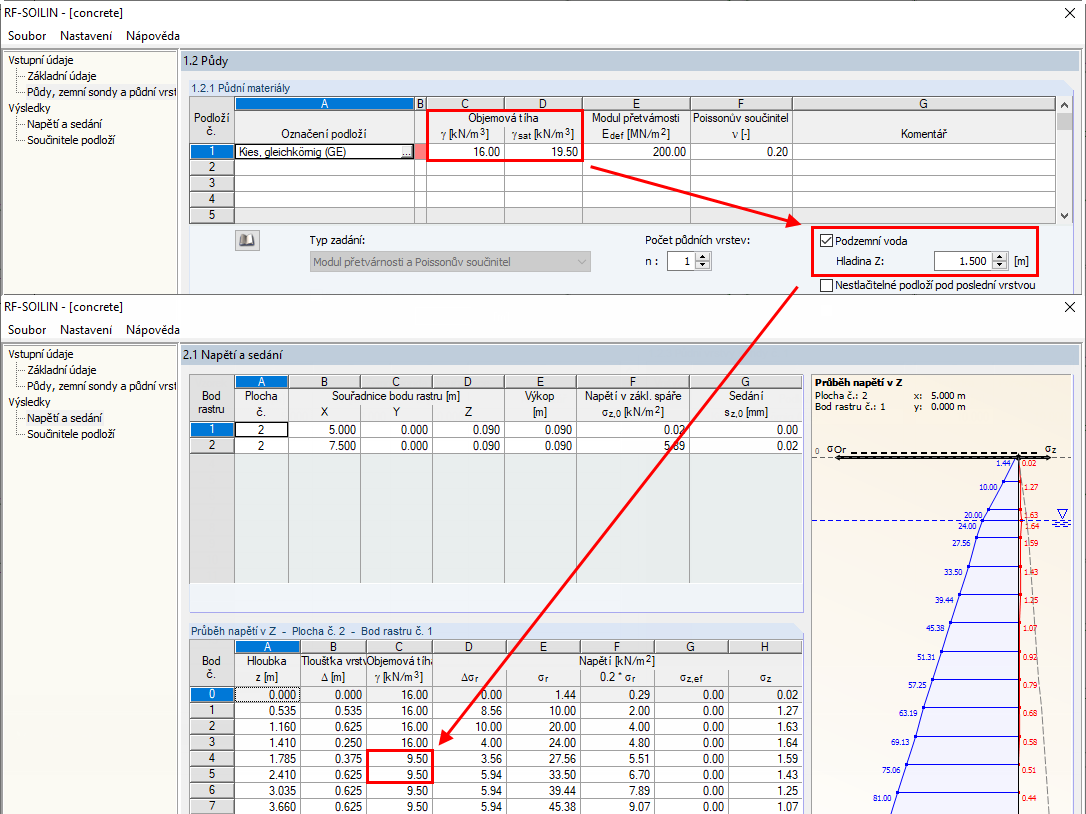Click the red color cell in column B
The image size is (1086, 814).
(x=420, y=152)
